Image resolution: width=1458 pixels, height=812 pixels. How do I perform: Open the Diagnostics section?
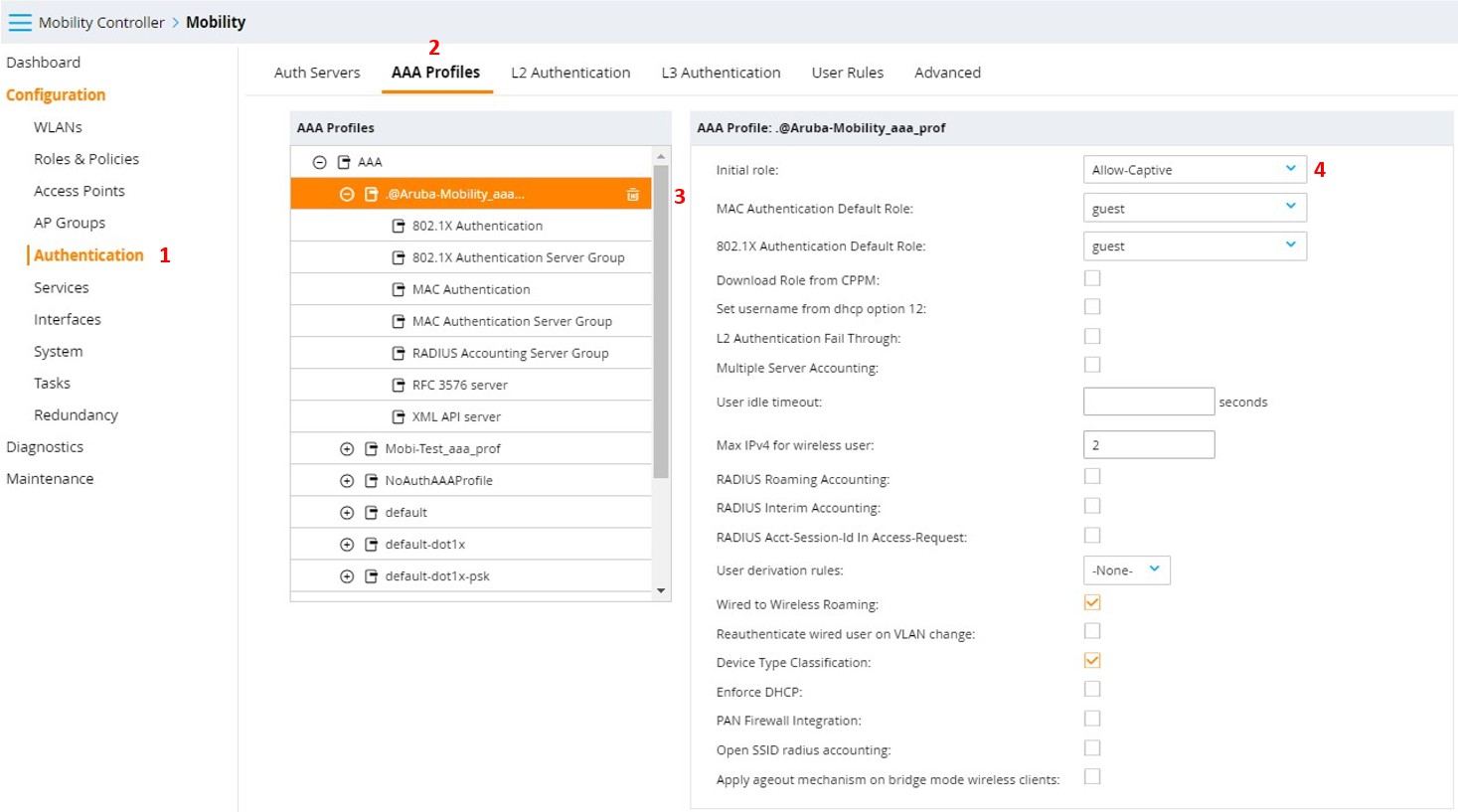pyautogui.click(x=45, y=447)
